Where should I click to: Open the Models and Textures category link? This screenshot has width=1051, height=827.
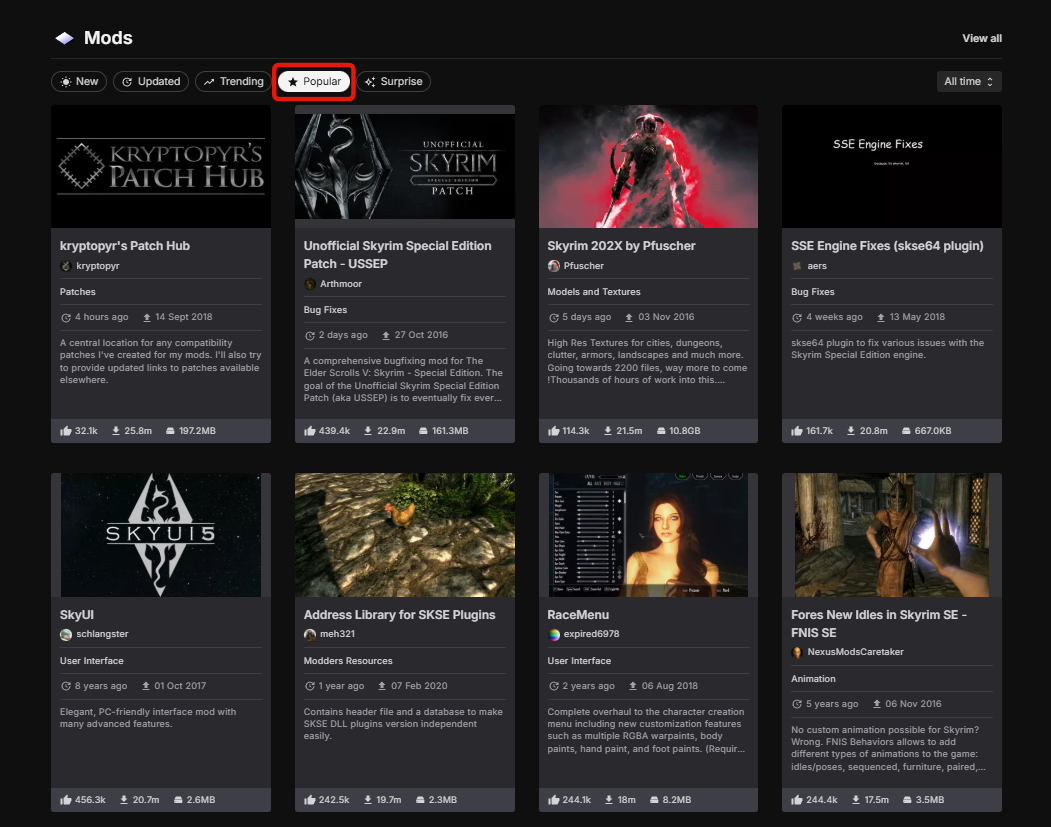pos(594,292)
